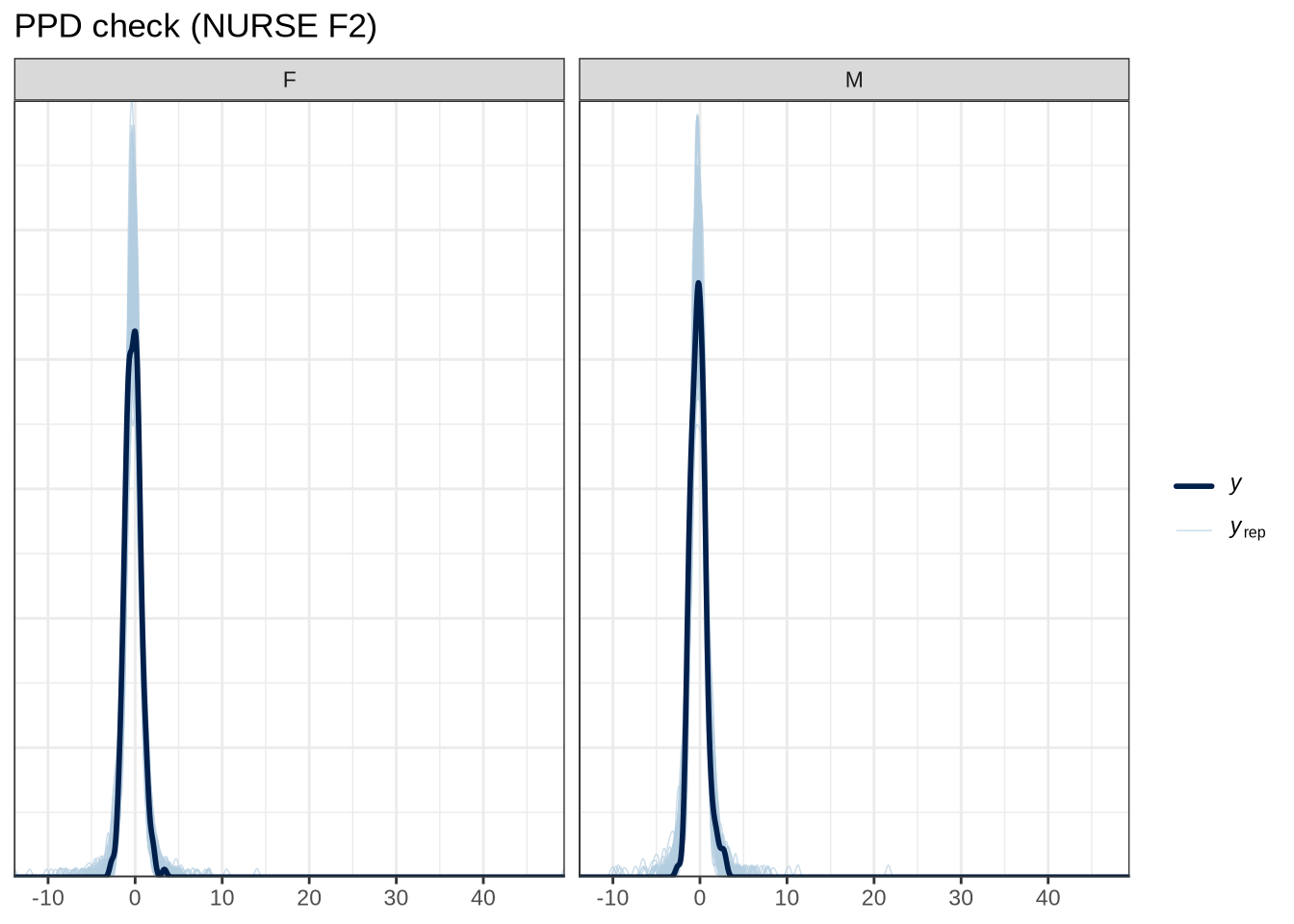
Task: Click the 20 axis tick in M panel
Action: click(873, 898)
